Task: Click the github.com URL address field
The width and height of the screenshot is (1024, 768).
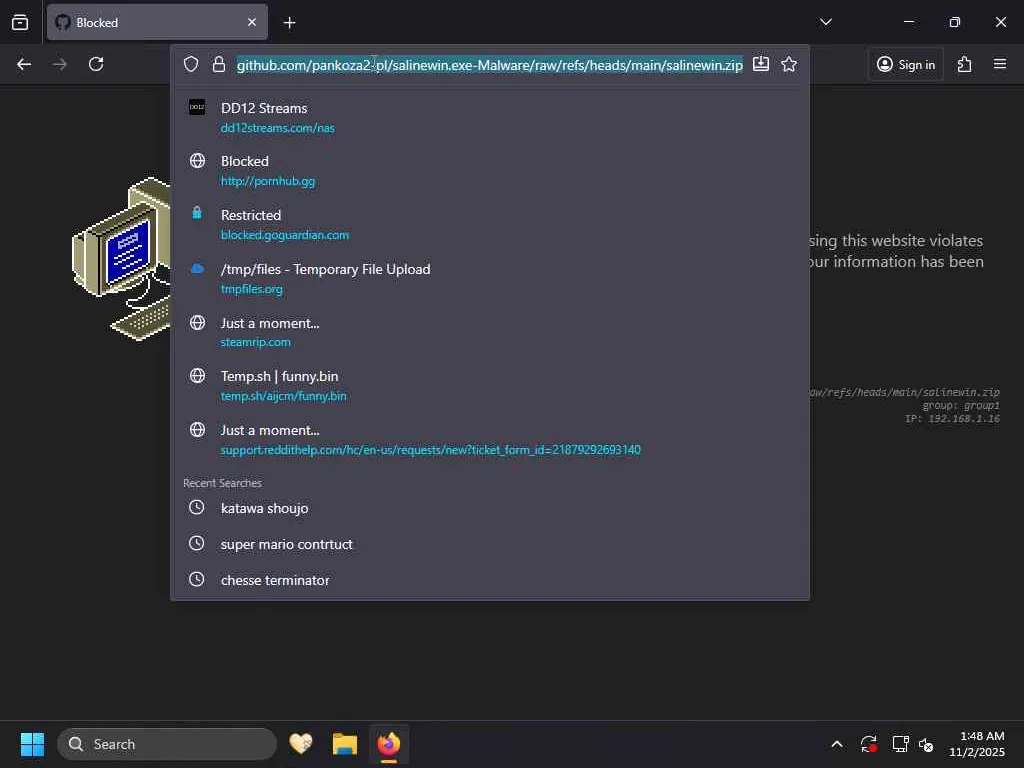Action: click(x=490, y=65)
